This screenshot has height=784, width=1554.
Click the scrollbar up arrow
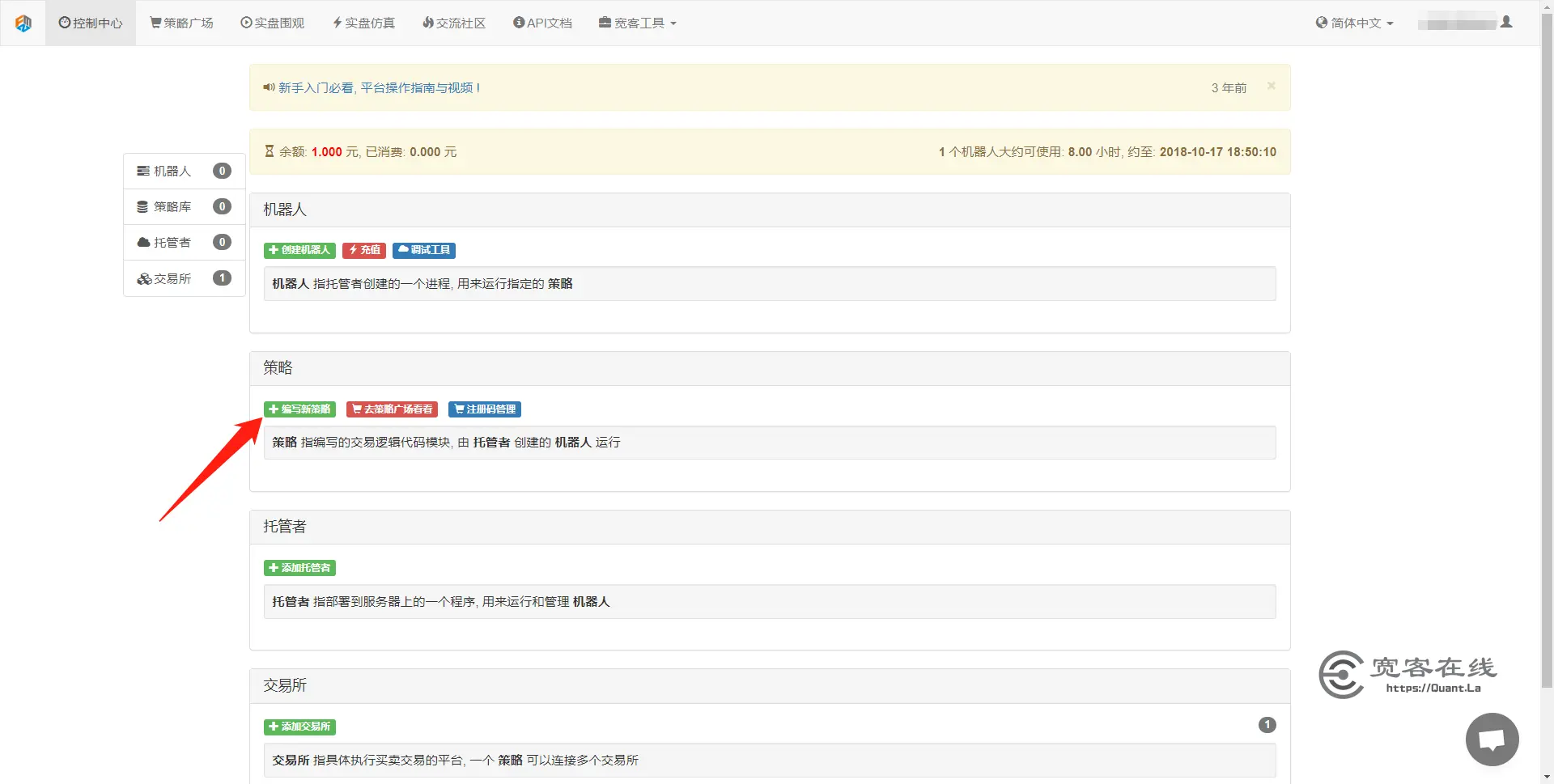point(1547,6)
